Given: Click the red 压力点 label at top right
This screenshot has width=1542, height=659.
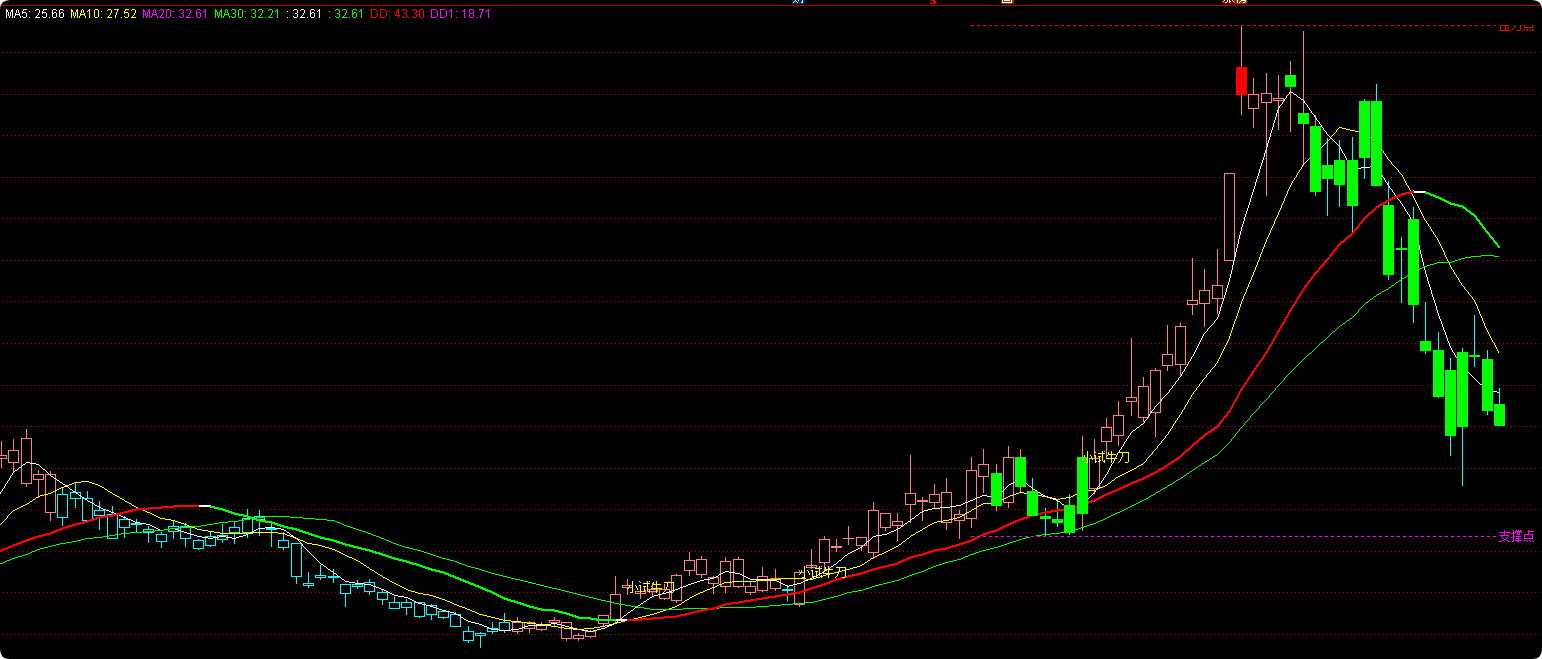Looking at the screenshot, I should click(x=1516, y=28).
